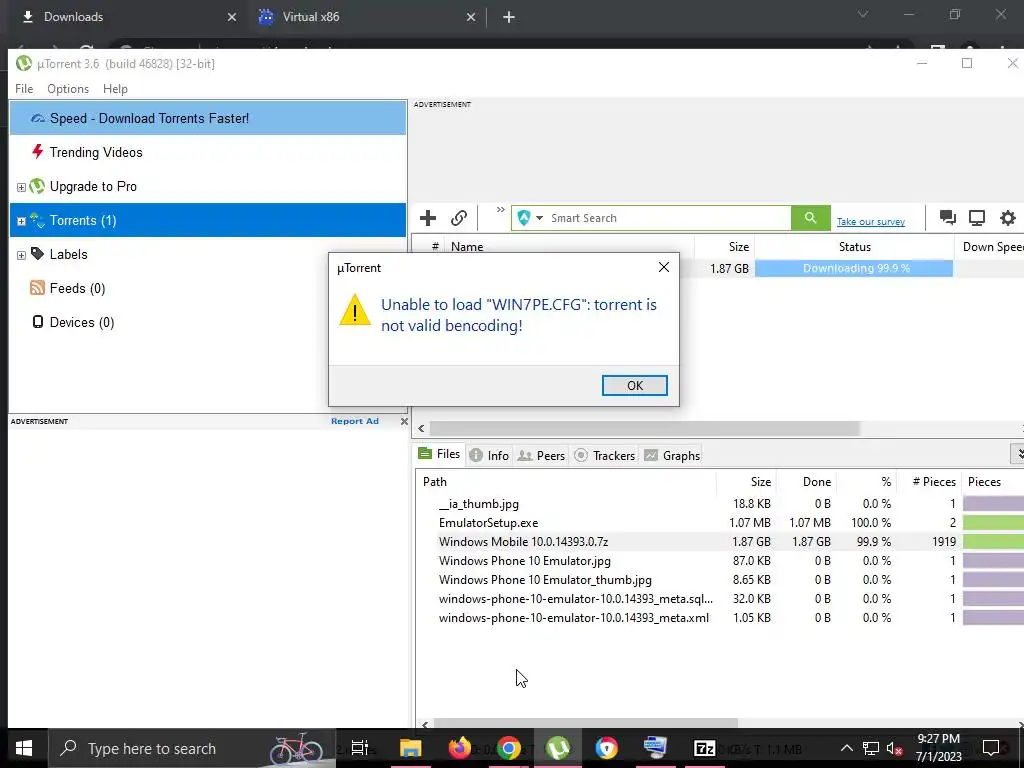Expand the Labels tree node

(21, 255)
